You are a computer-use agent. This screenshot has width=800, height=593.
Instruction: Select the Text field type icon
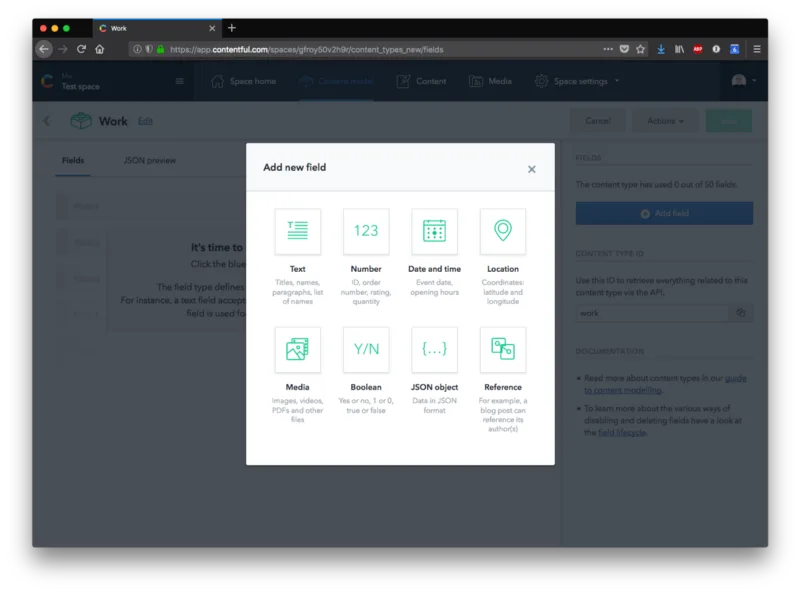pos(297,231)
